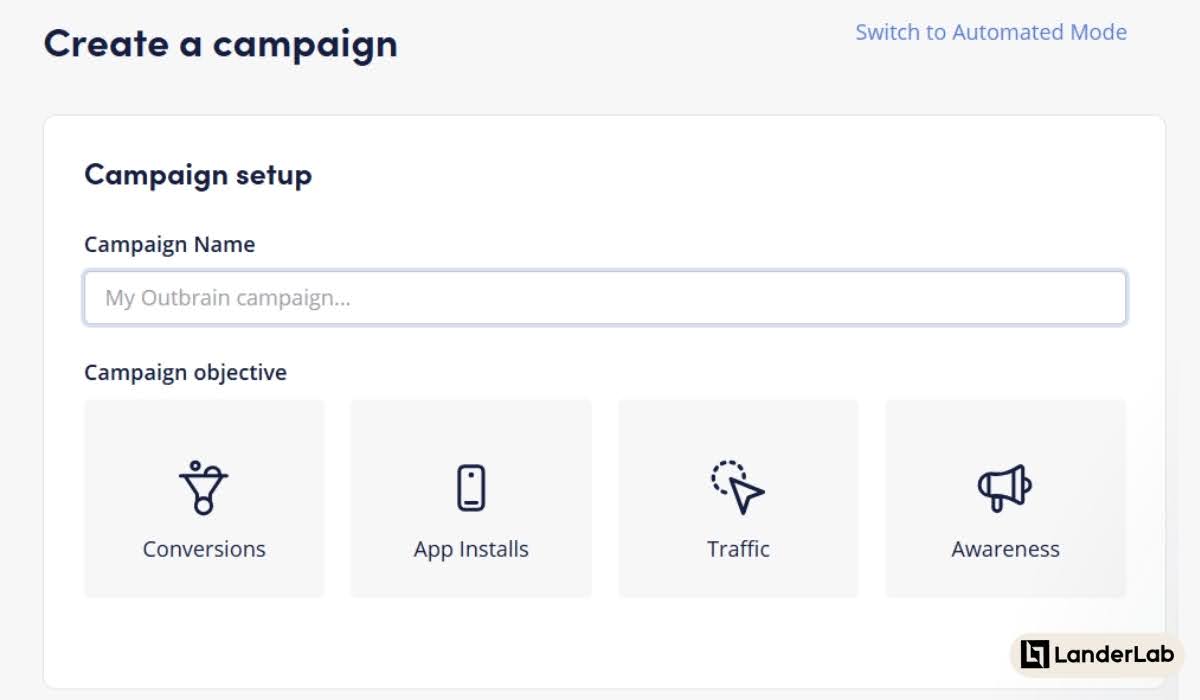
Task: Pick the Awareness objective card
Action: click(x=1005, y=499)
